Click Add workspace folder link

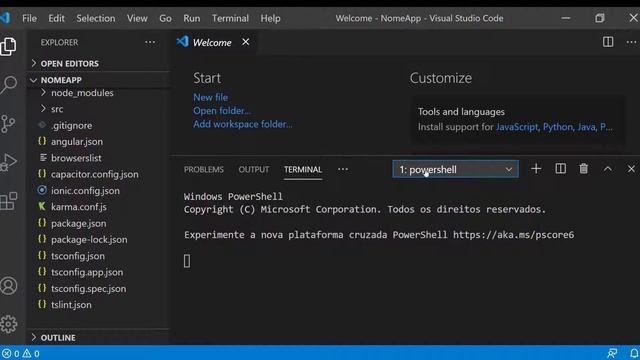coord(242,124)
